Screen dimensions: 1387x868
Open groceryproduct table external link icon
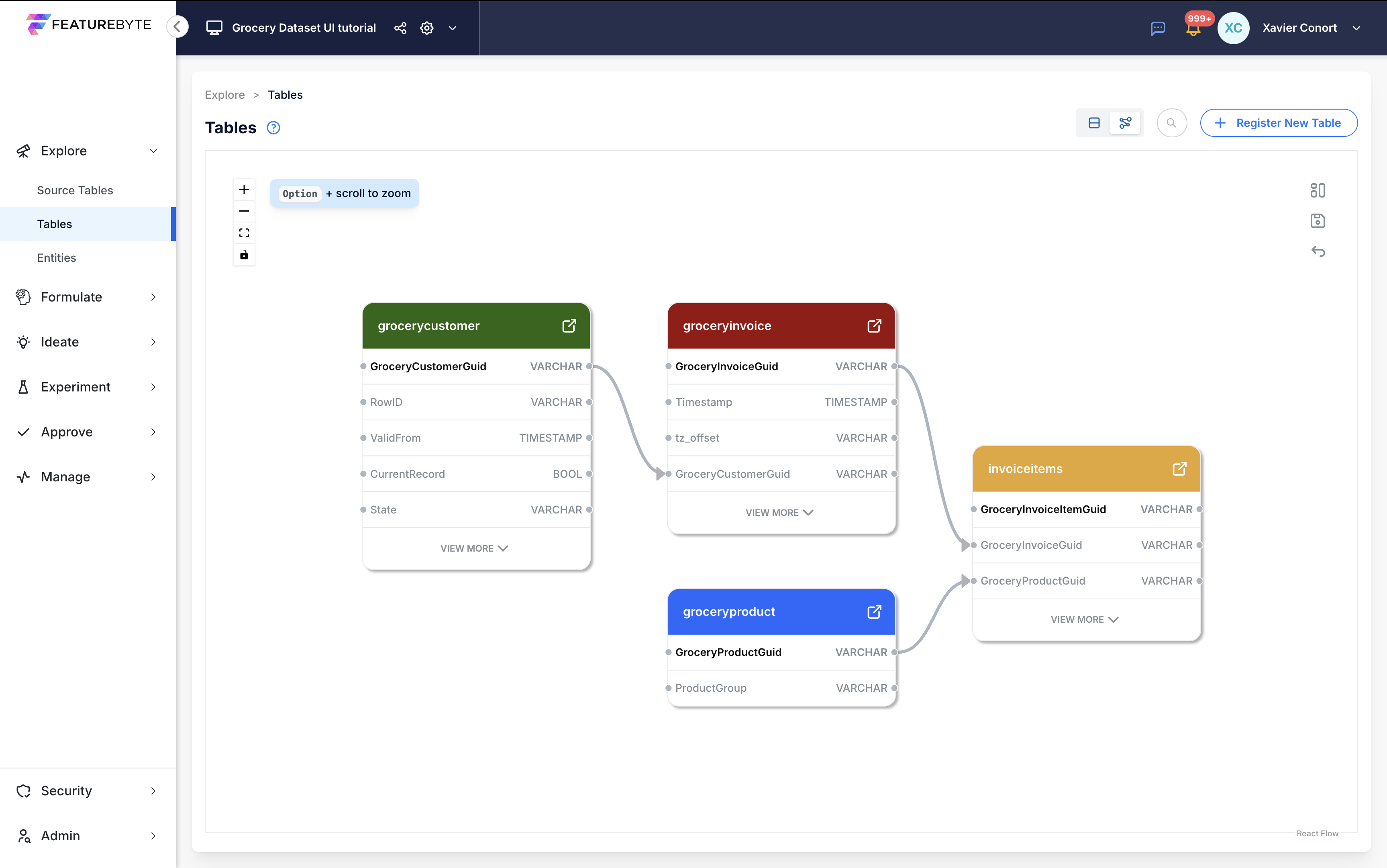pos(874,611)
